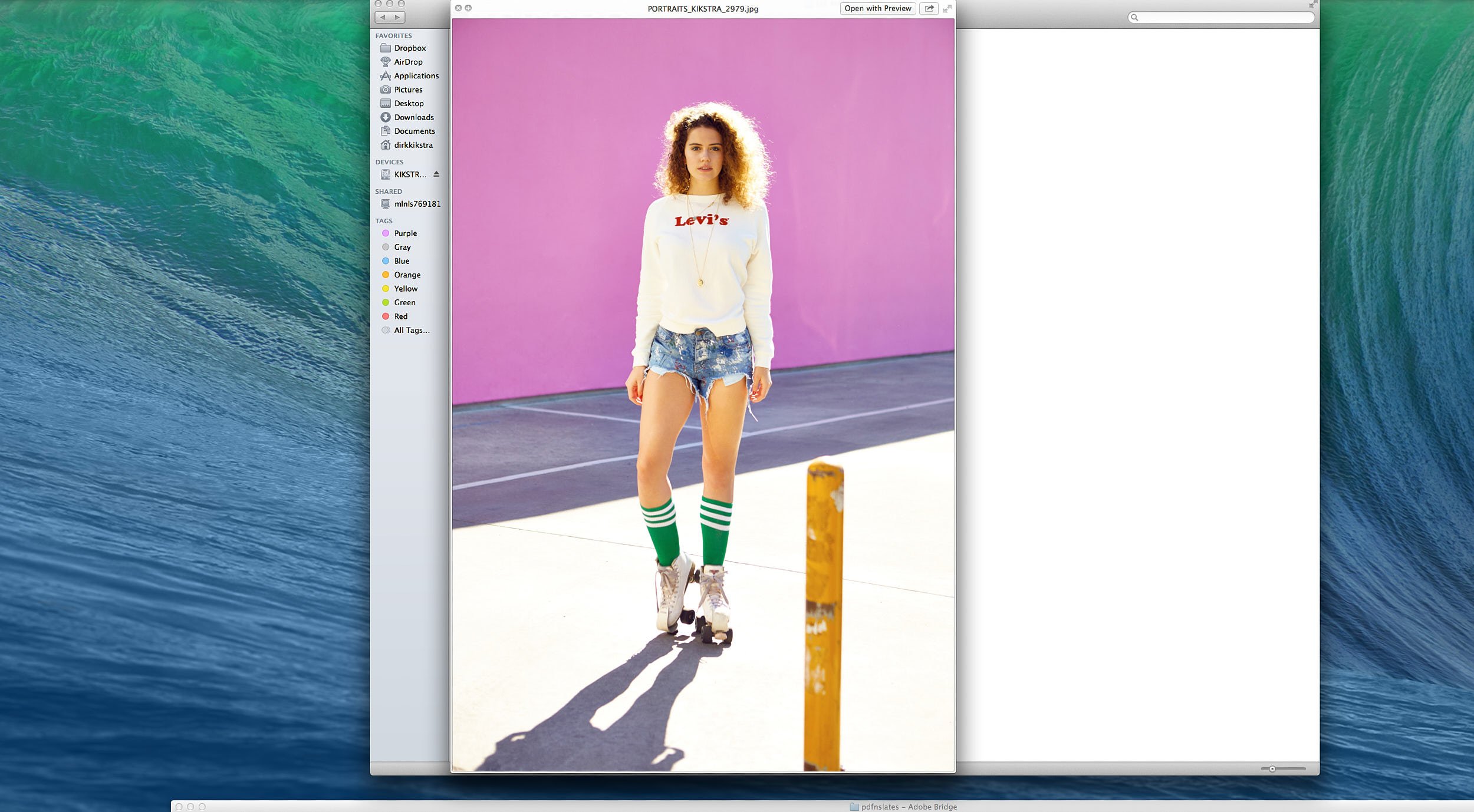Eject the KIKSTR... device
This screenshot has height=812, width=1474.
[436, 174]
